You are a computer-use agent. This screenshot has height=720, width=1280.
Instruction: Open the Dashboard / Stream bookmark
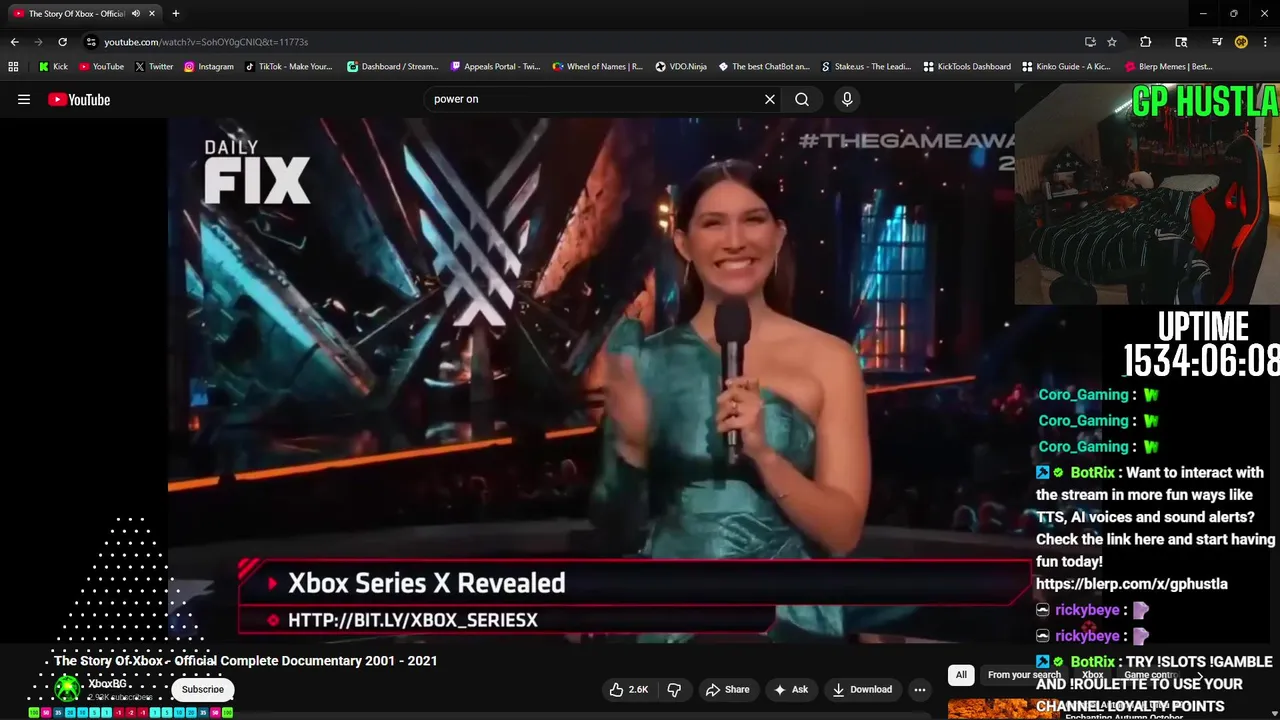(392, 67)
